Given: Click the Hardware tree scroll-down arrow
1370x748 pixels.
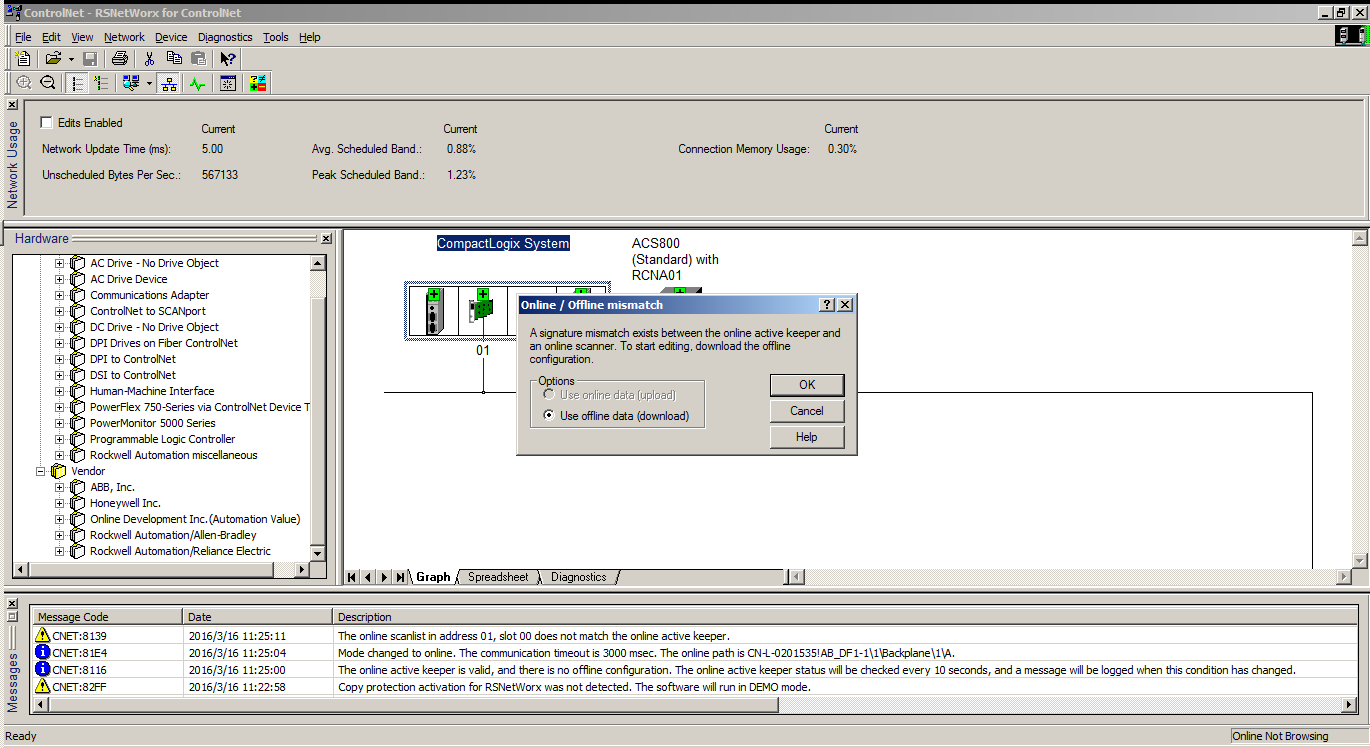Looking at the screenshot, I should 318,553.
